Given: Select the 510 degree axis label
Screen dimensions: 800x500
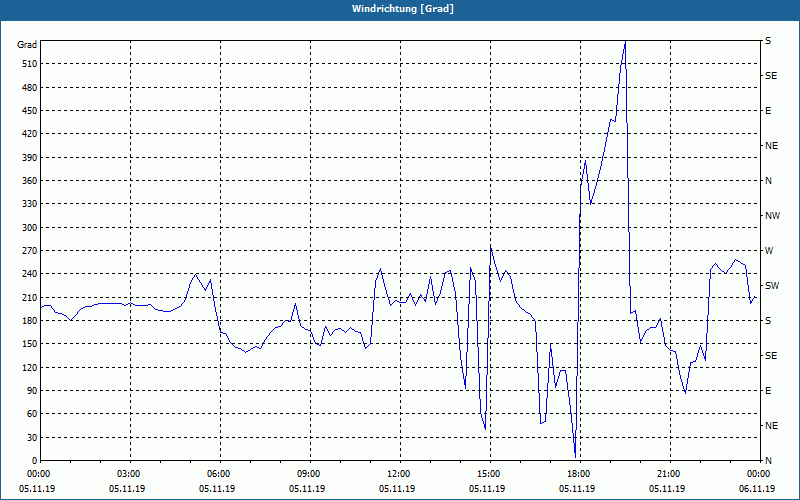Looking at the screenshot, I should 30,64.
